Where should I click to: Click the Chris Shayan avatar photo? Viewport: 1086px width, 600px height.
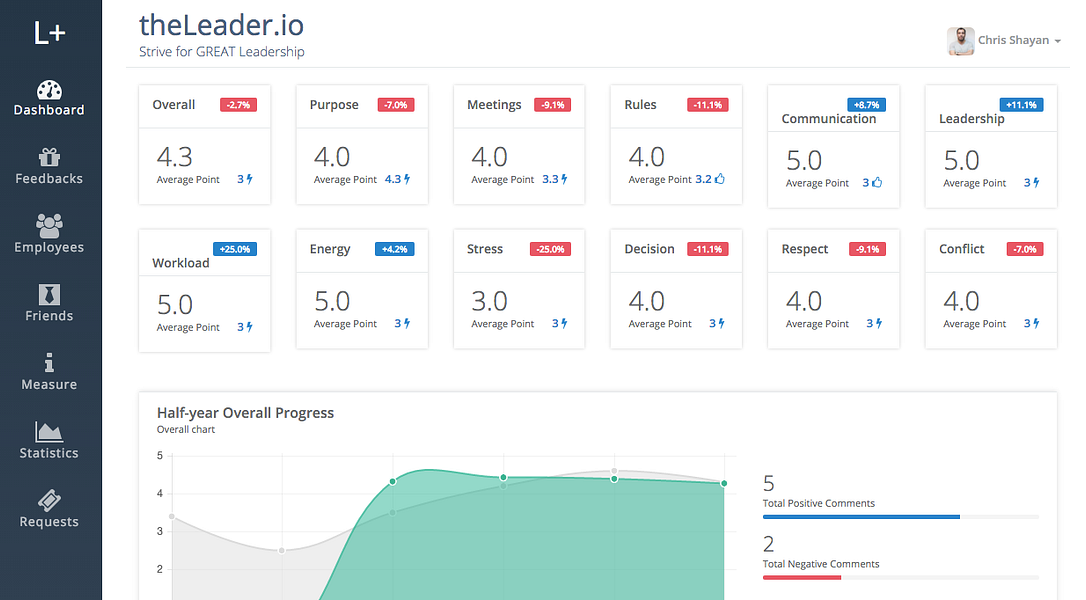click(x=961, y=40)
